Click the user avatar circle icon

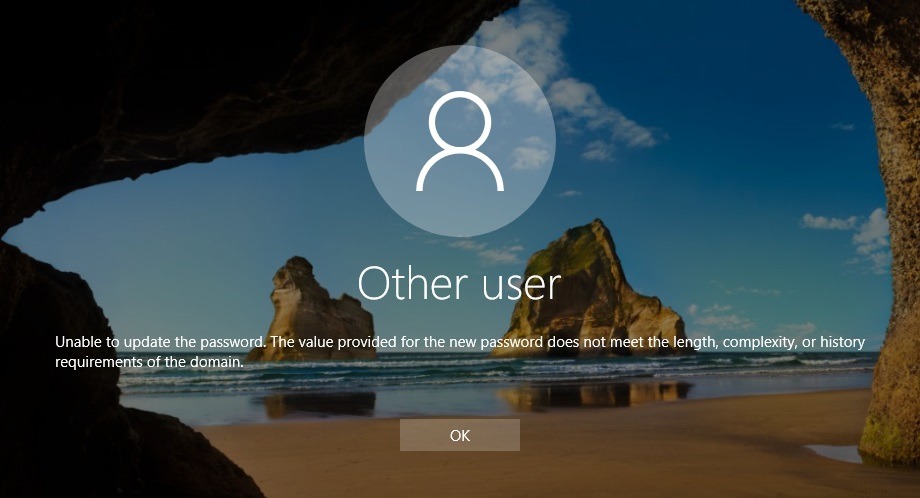(x=459, y=139)
